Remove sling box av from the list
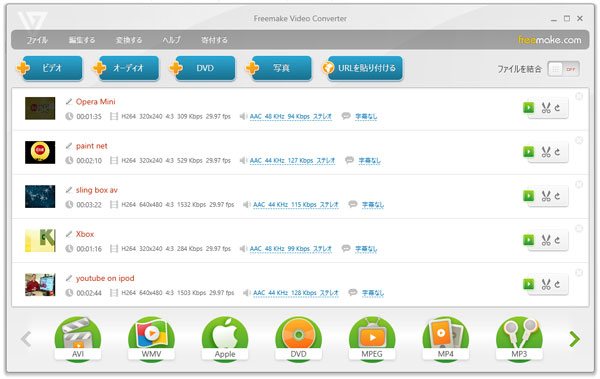This screenshot has height=379, width=600. coord(579,184)
